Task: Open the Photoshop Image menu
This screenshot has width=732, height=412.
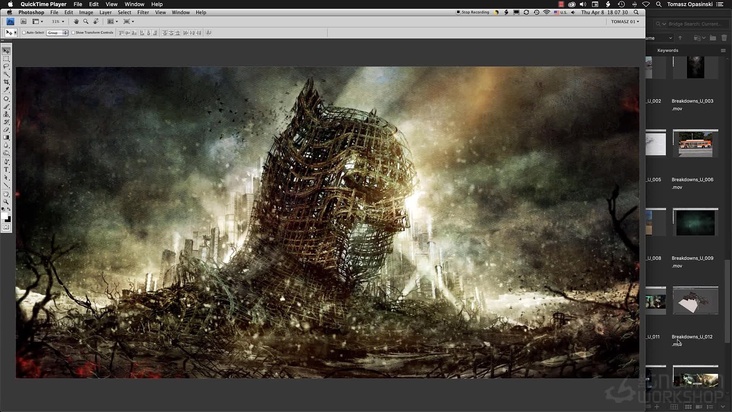Action: (86, 13)
